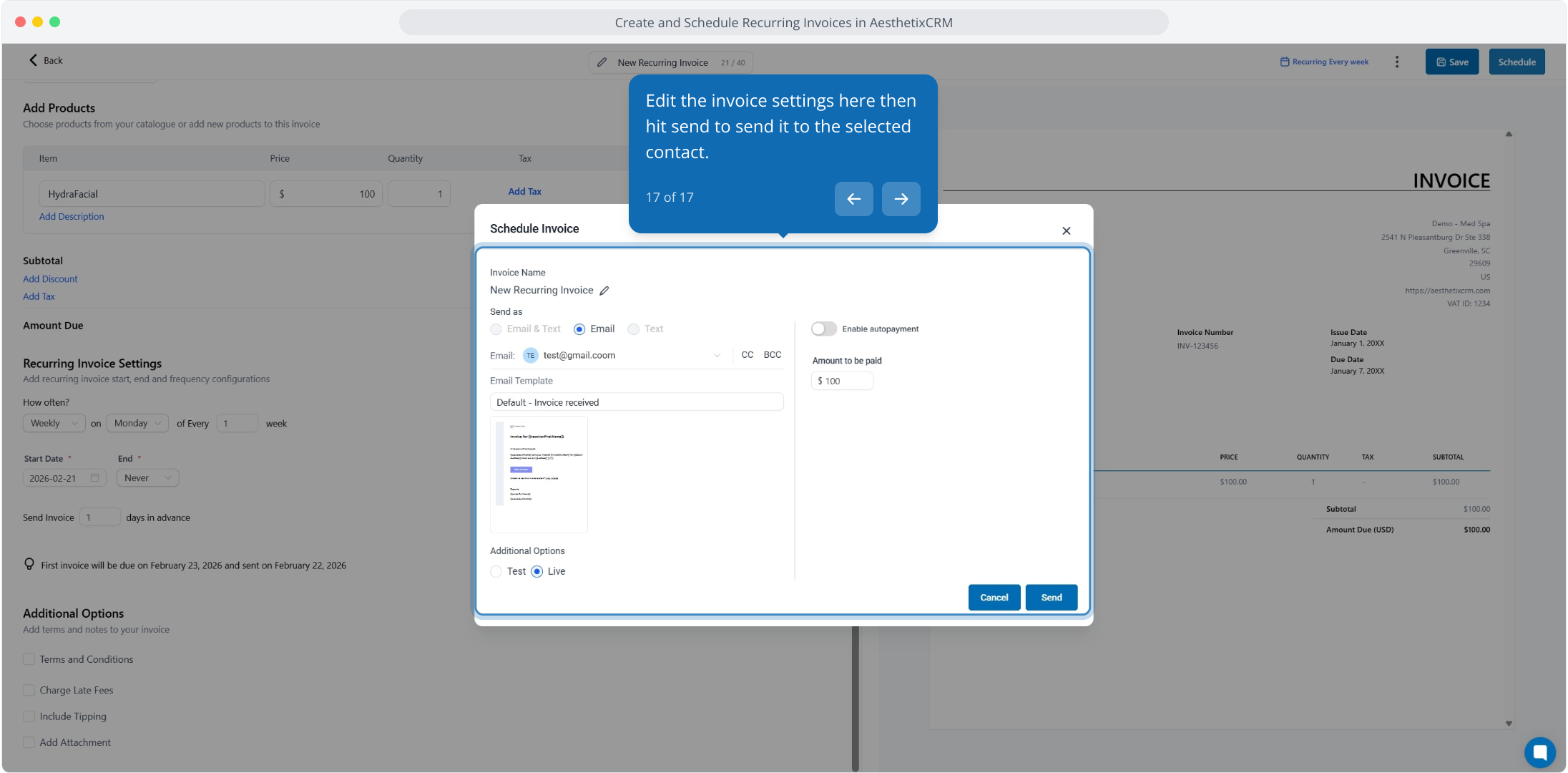Select the Test radio option
The width and height of the screenshot is (1568, 773).
tap(496, 571)
